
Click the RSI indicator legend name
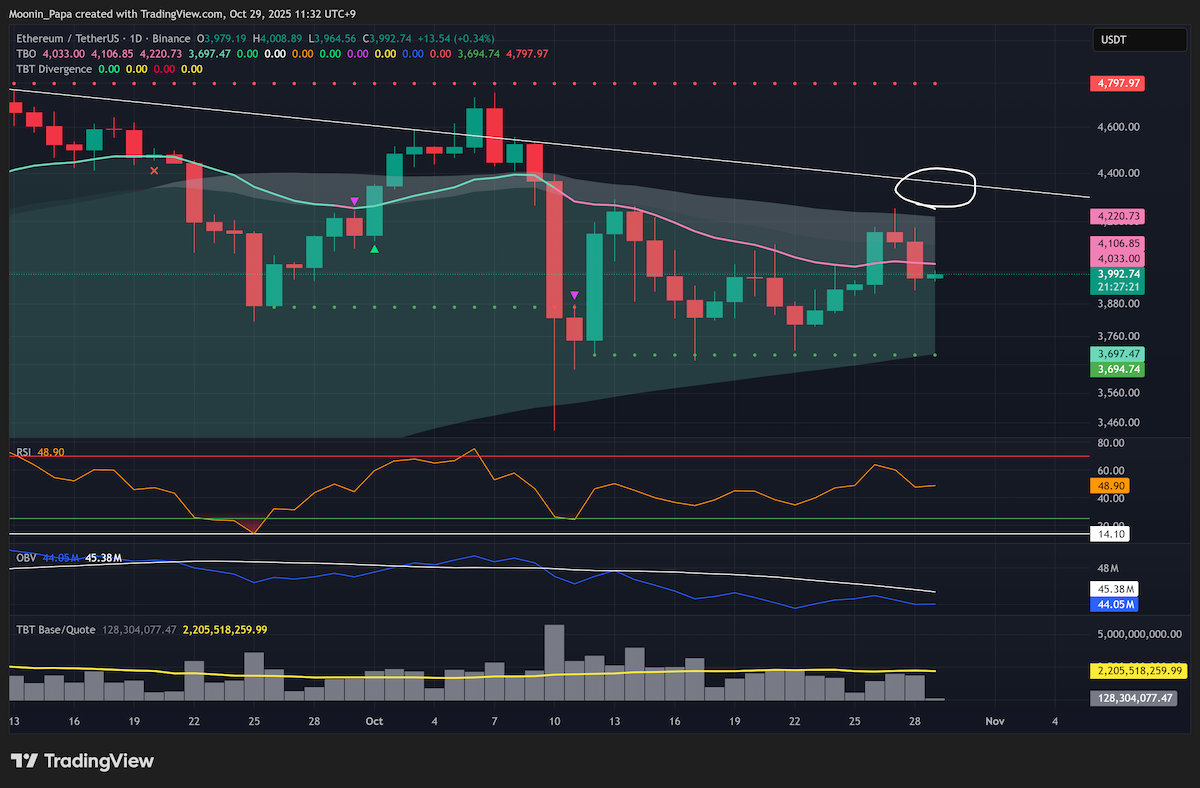tap(24, 453)
